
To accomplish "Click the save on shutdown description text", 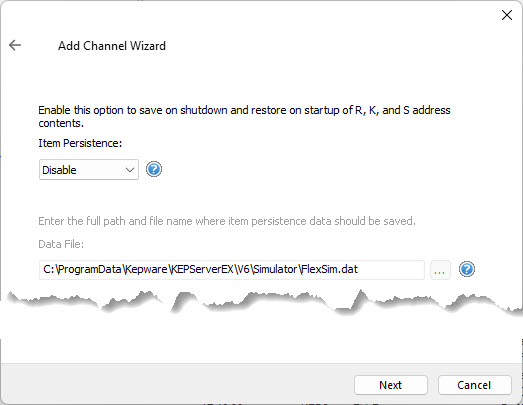I will point(244,116).
